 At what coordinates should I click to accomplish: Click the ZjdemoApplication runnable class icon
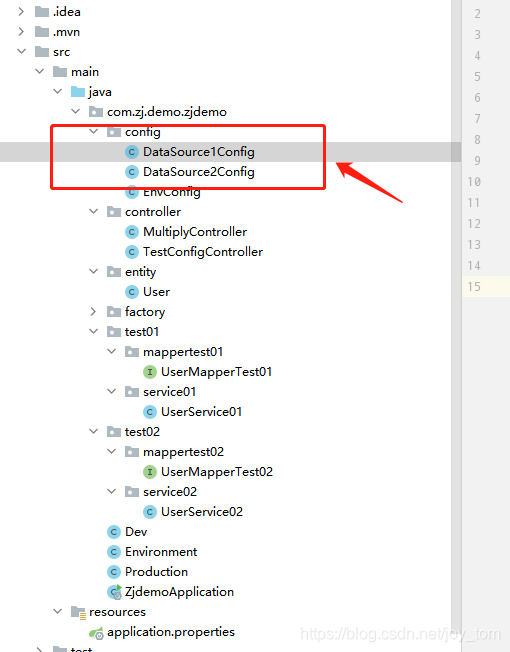click(114, 592)
